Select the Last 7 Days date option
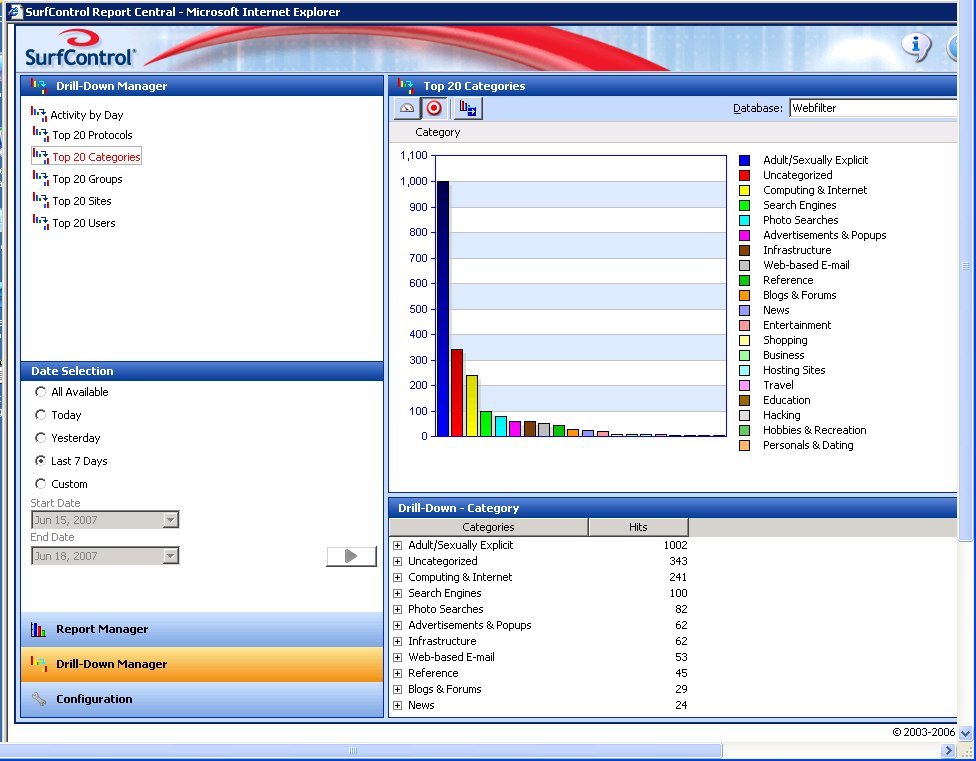Screen dimensions: 976x761 click(40, 460)
